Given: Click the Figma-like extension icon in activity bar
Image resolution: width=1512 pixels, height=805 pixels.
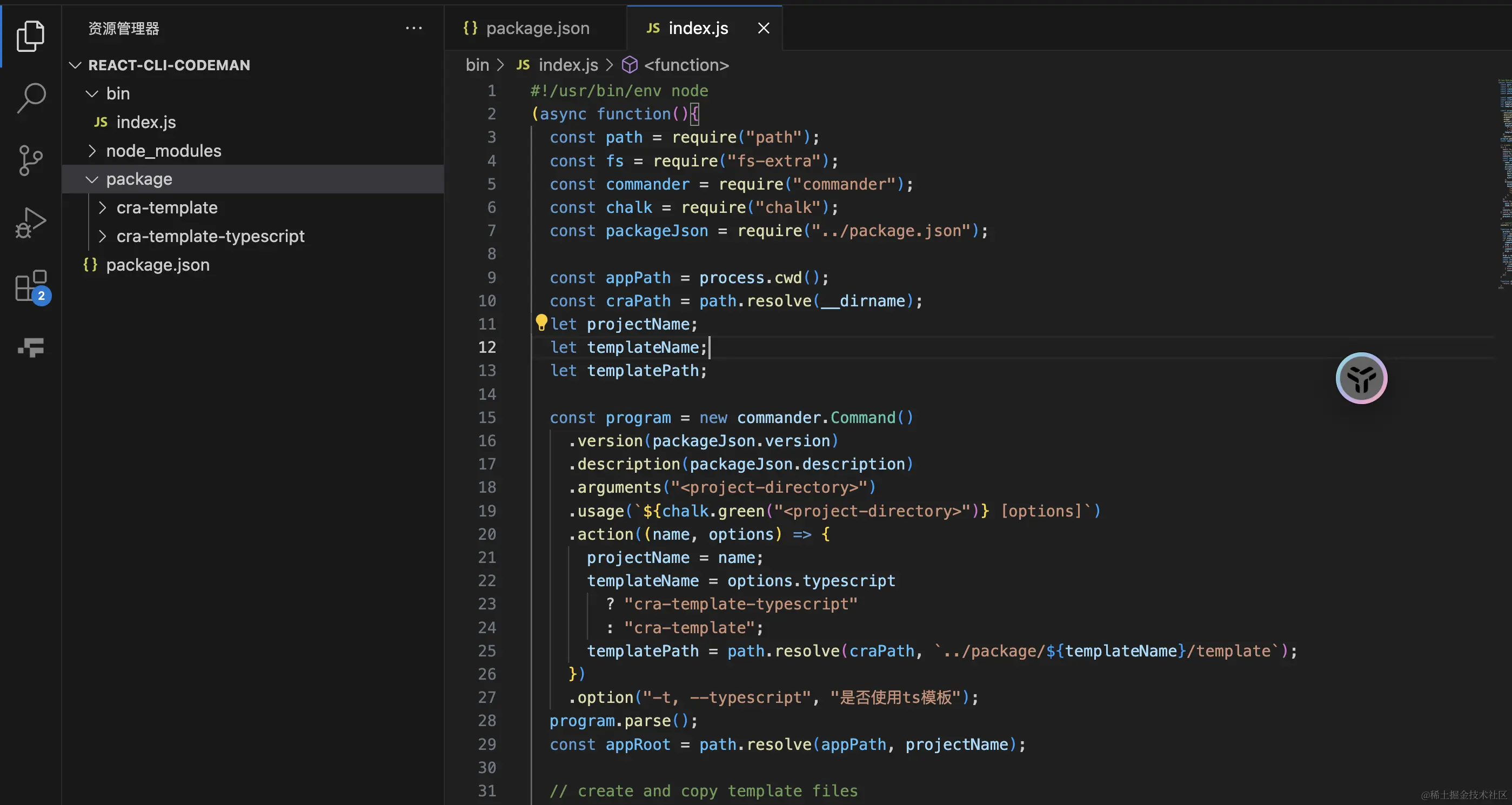Looking at the screenshot, I should pyautogui.click(x=30, y=347).
